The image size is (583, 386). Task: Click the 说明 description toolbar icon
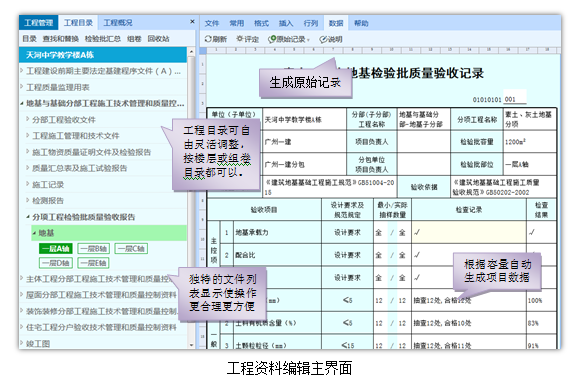331,39
